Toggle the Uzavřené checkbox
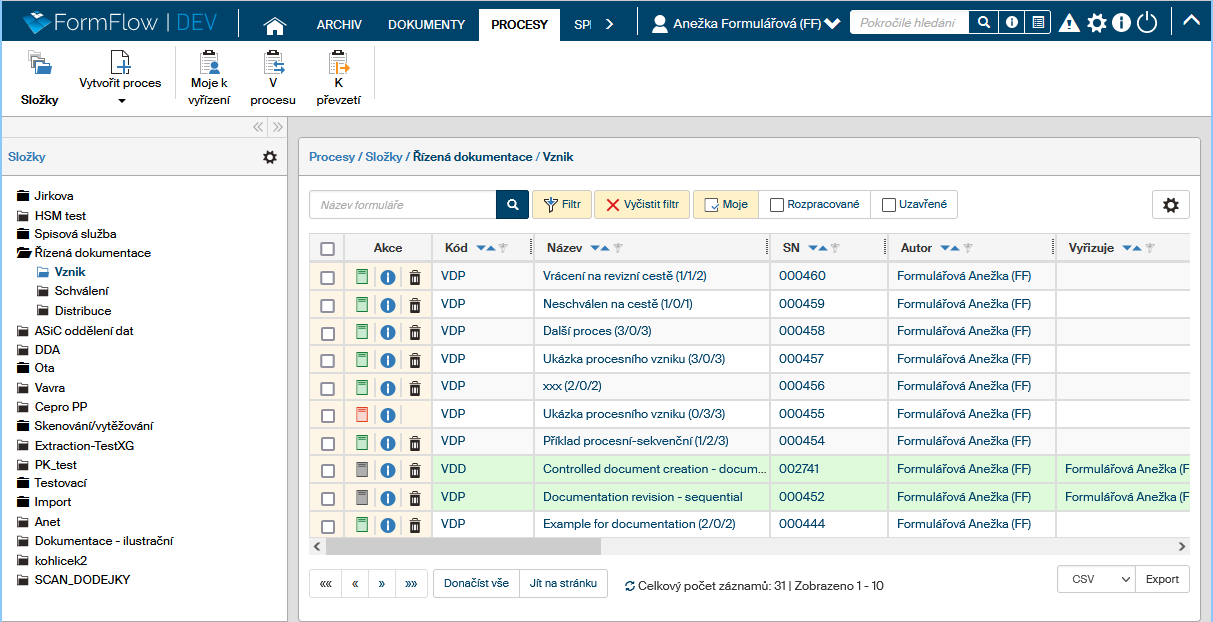 pos(889,205)
